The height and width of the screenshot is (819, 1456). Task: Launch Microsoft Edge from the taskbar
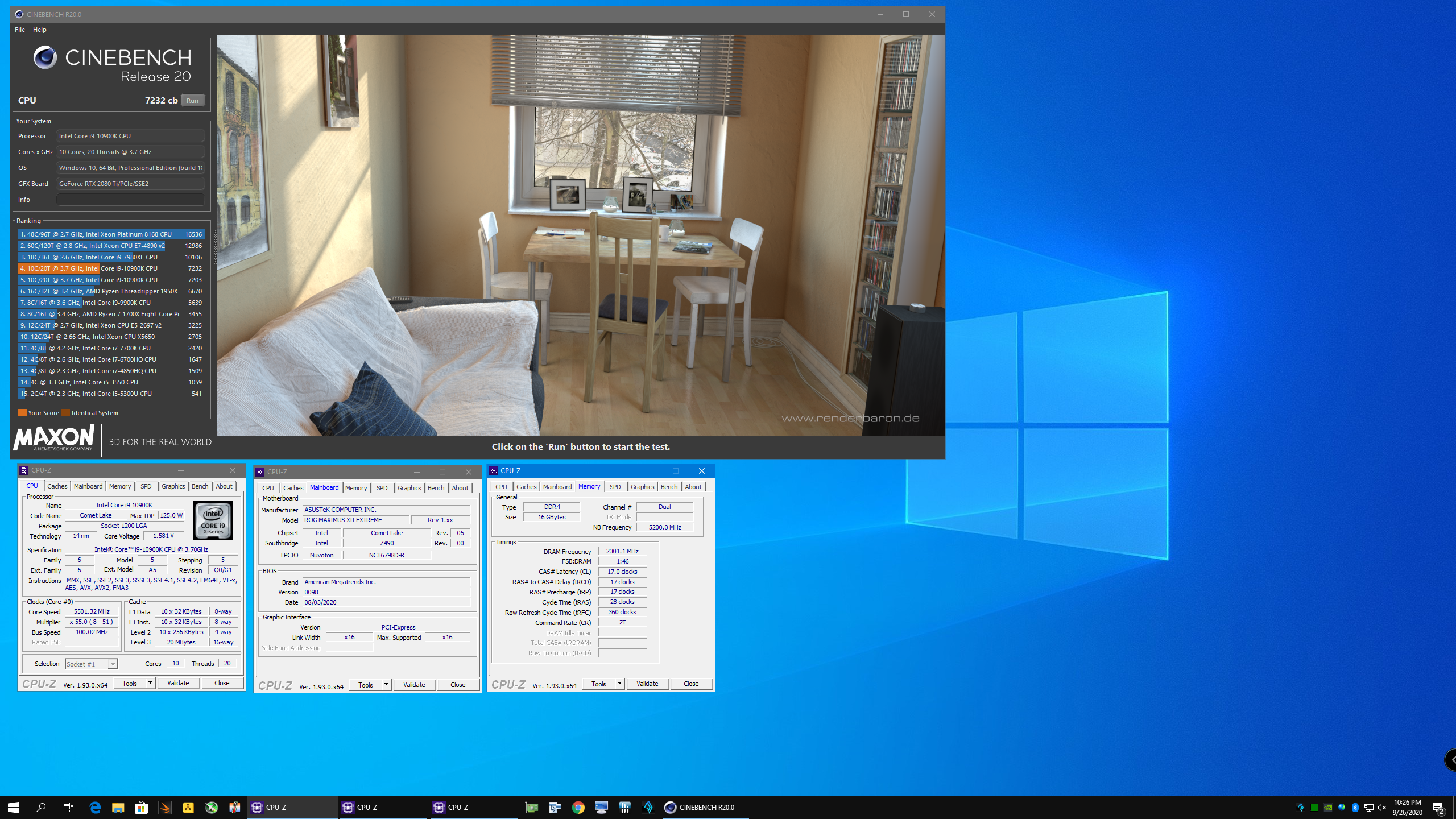tap(95, 807)
